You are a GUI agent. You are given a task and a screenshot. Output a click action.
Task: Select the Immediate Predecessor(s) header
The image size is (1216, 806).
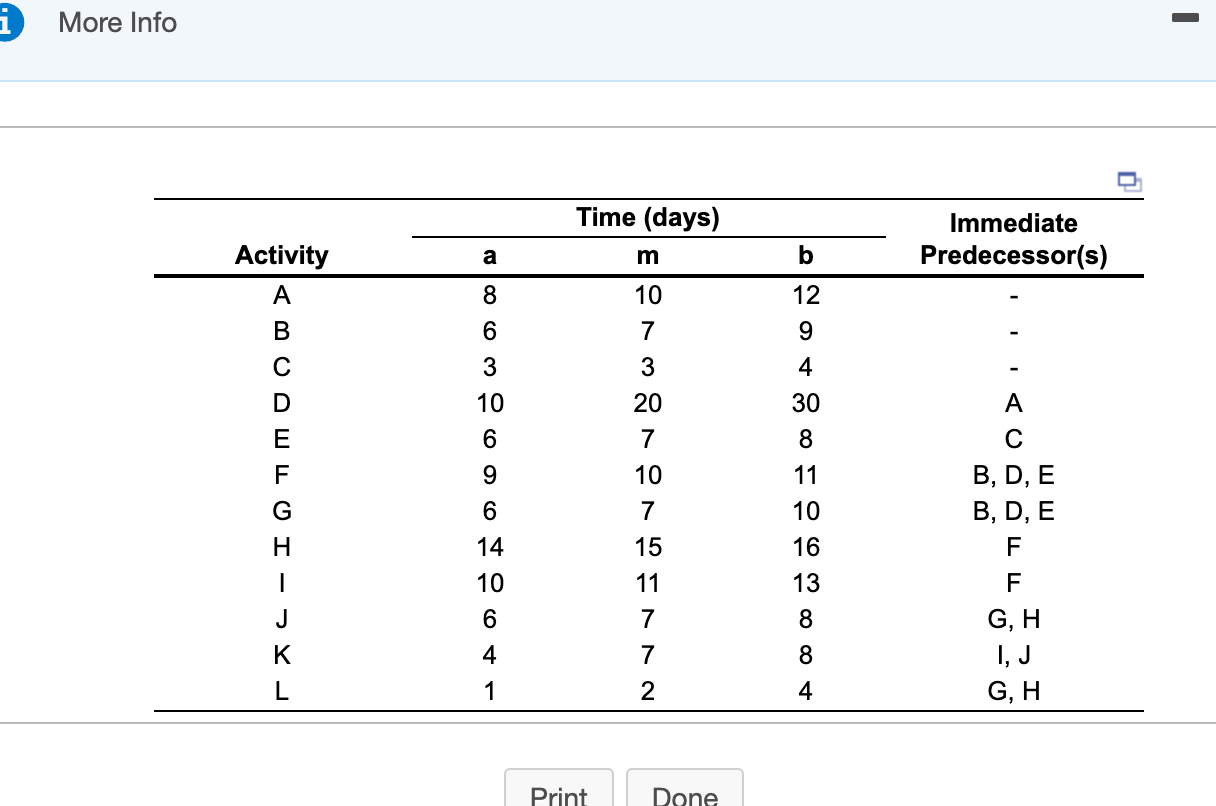coord(1013,238)
